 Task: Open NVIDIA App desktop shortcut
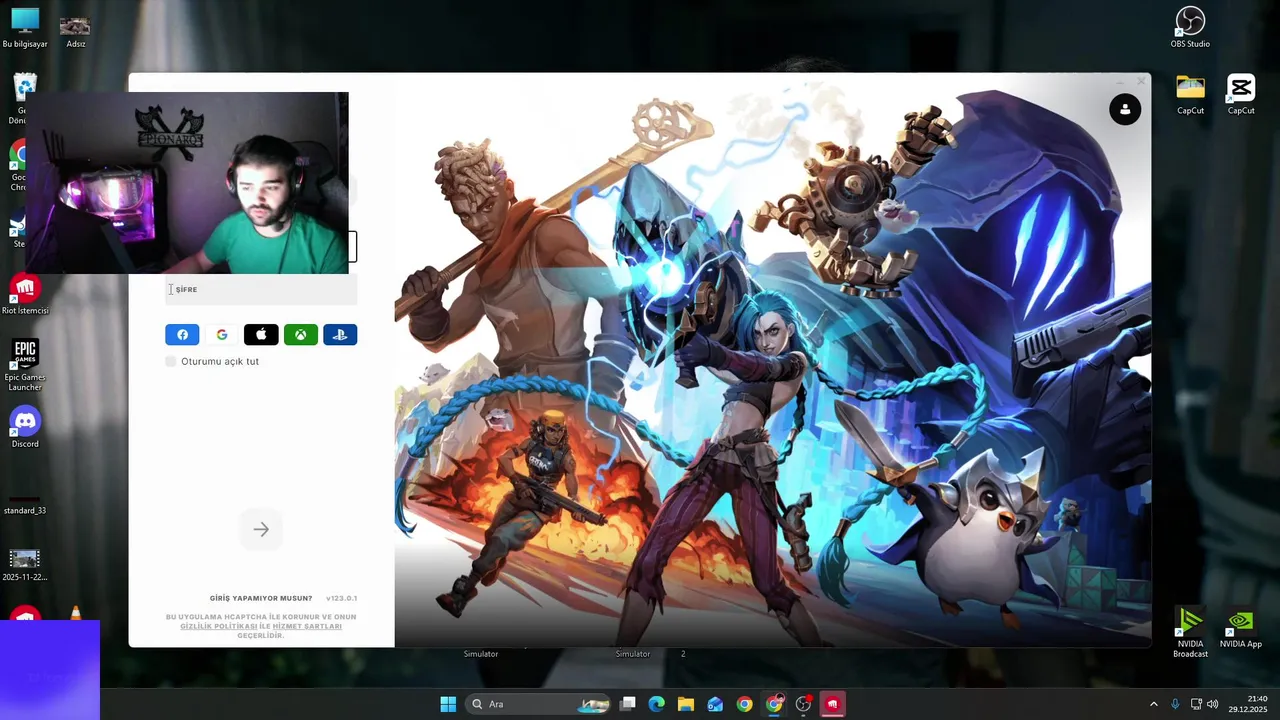(1241, 630)
